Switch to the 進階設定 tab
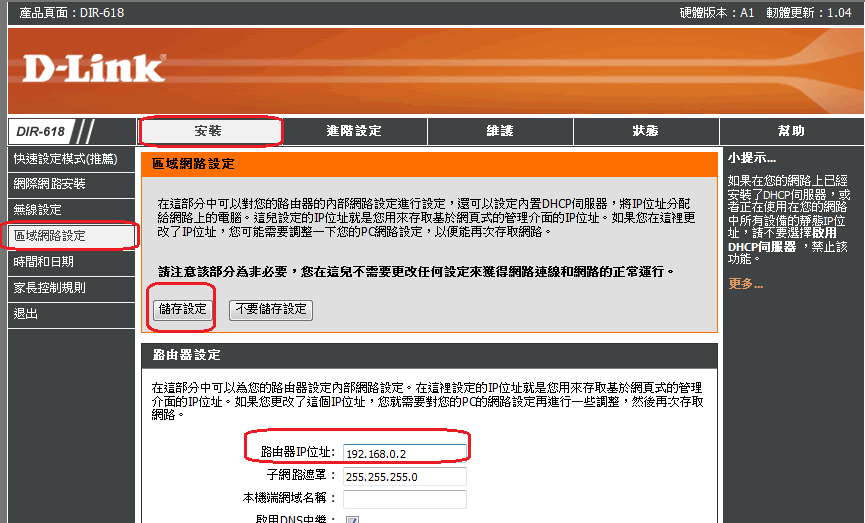The image size is (865, 523). [x=354, y=131]
